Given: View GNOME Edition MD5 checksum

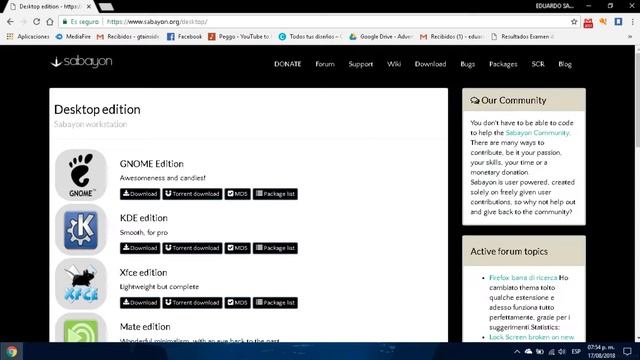Looking at the screenshot, I should [237, 194].
